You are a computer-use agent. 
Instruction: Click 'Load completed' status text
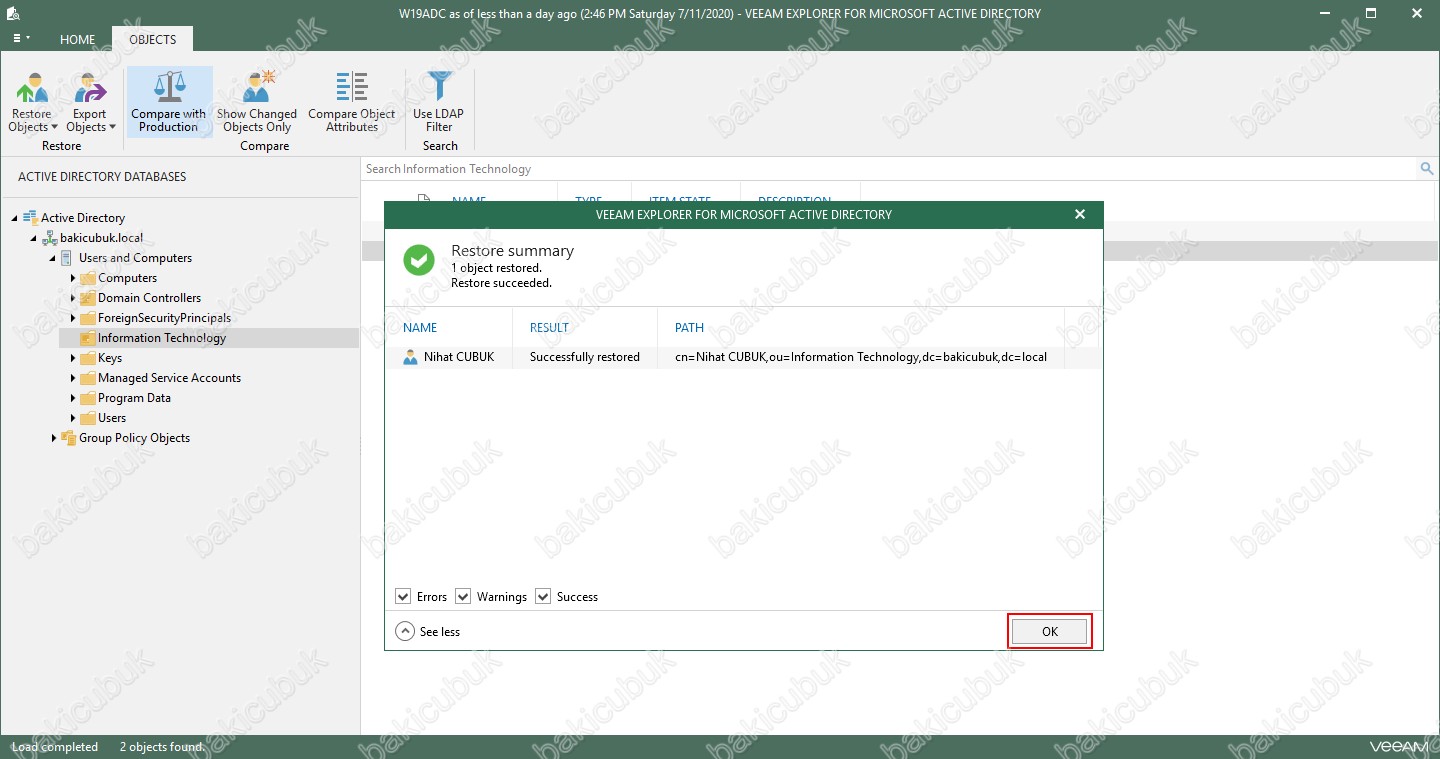pyautogui.click(x=55, y=747)
